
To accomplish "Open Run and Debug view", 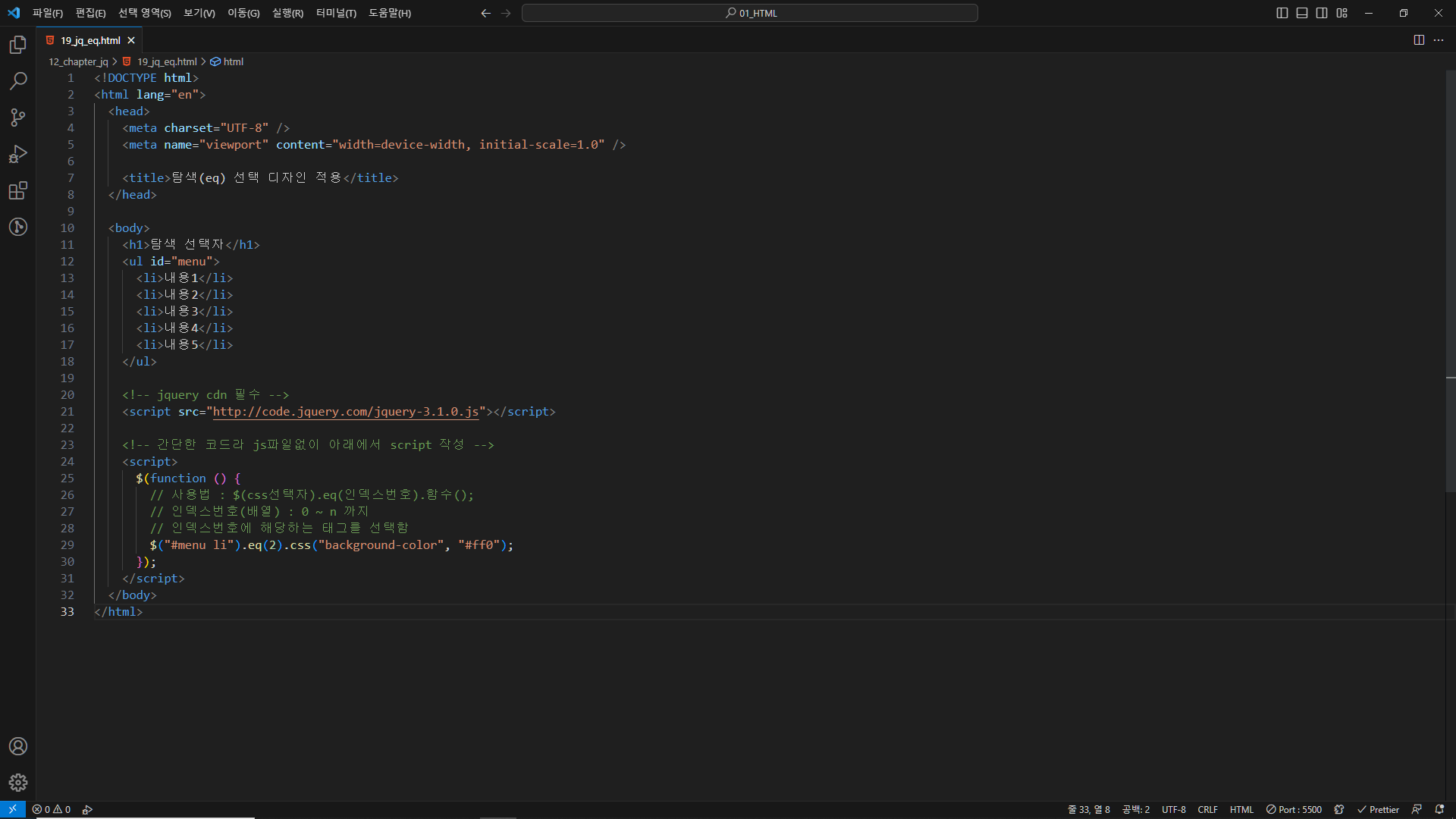I will [x=18, y=154].
